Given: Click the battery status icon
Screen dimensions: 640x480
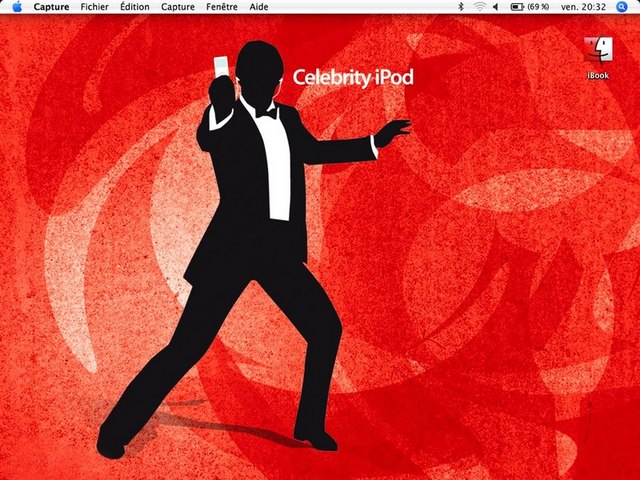Looking at the screenshot, I should pyautogui.click(x=517, y=7).
